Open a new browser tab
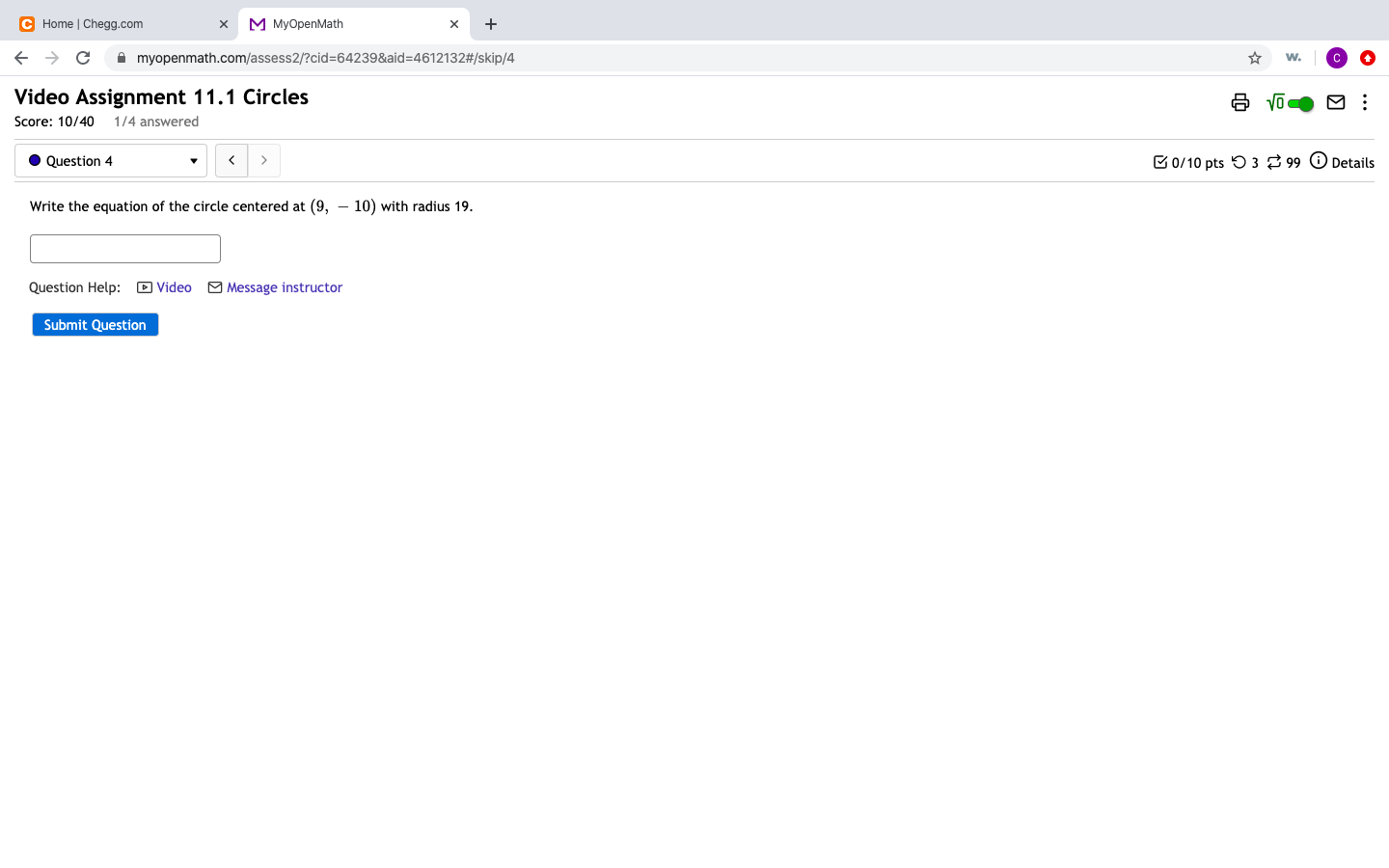Viewport: 1389px width, 868px height. tap(491, 24)
